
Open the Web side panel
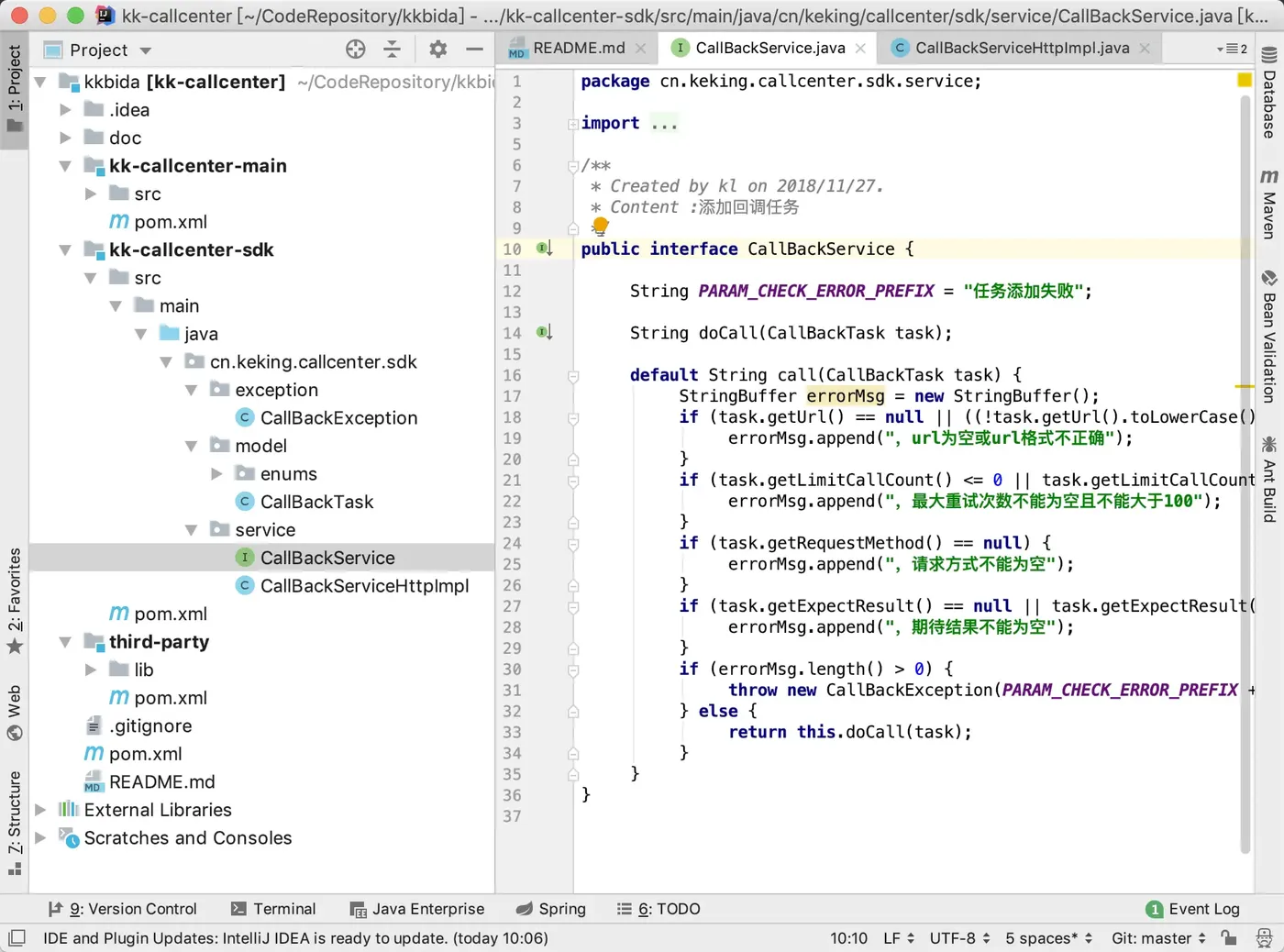(x=15, y=712)
